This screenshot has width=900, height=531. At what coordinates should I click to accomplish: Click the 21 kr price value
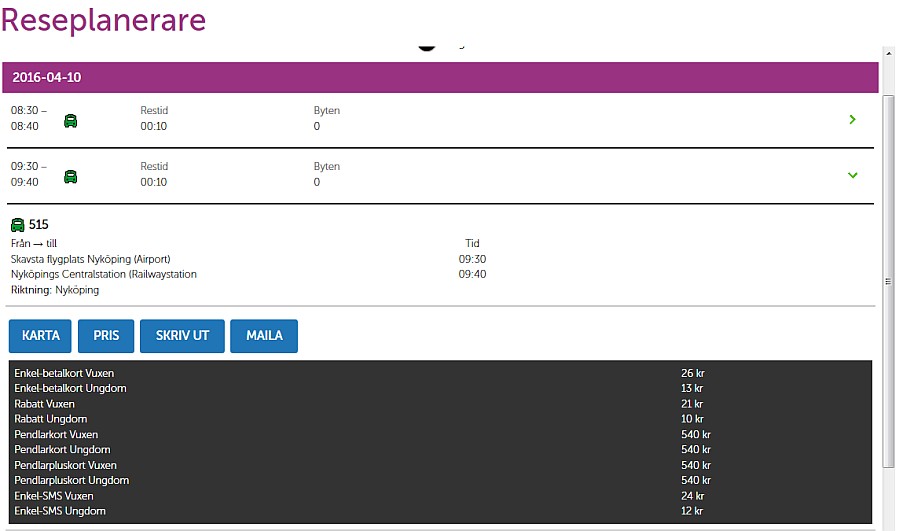[692, 404]
